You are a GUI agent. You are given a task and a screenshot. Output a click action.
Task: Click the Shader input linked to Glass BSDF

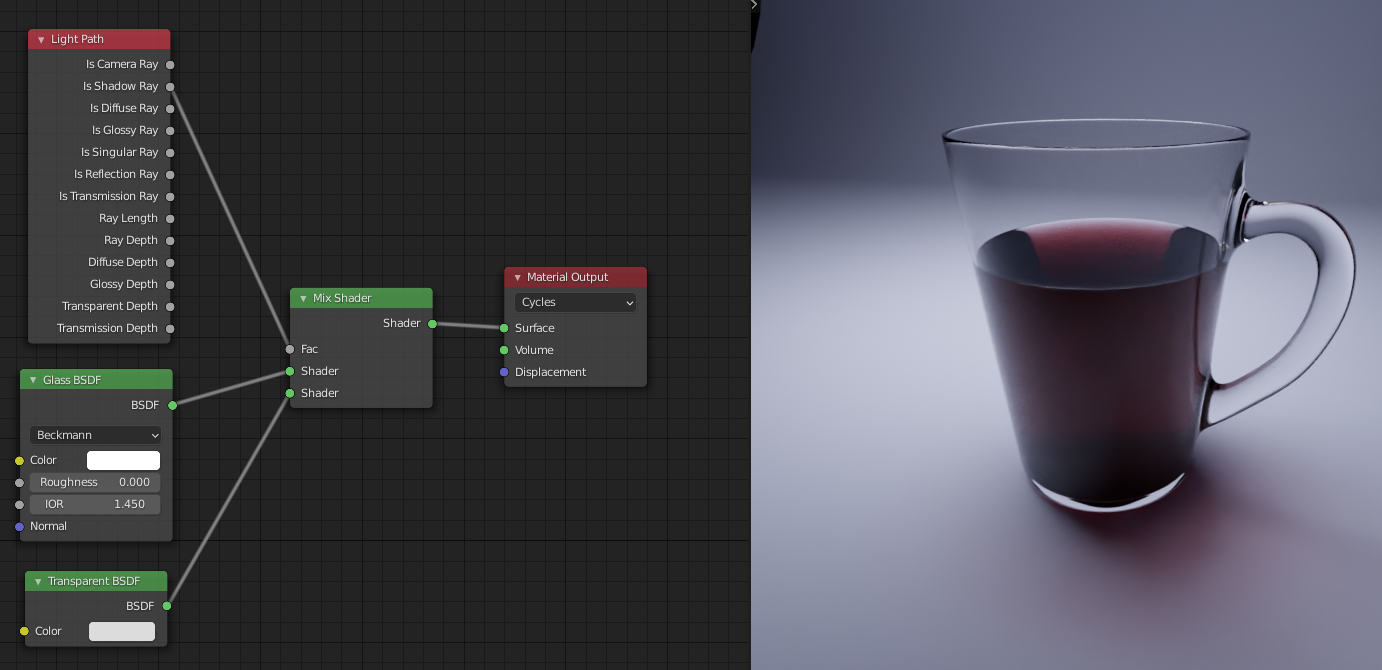pyautogui.click(x=290, y=371)
